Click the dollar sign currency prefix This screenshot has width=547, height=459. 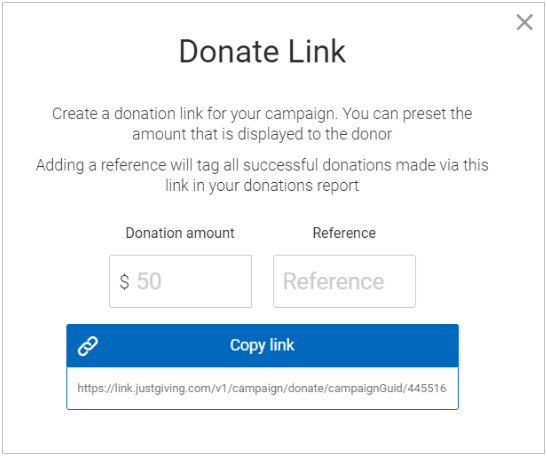point(124,282)
